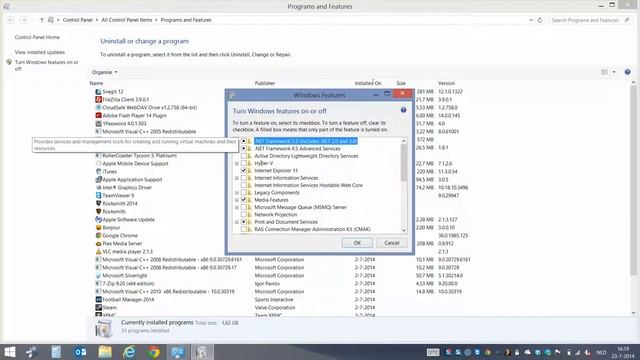Open File Explorer from the taskbar
Viewport: 640px width, 360px height.
[x=105, y=352]
